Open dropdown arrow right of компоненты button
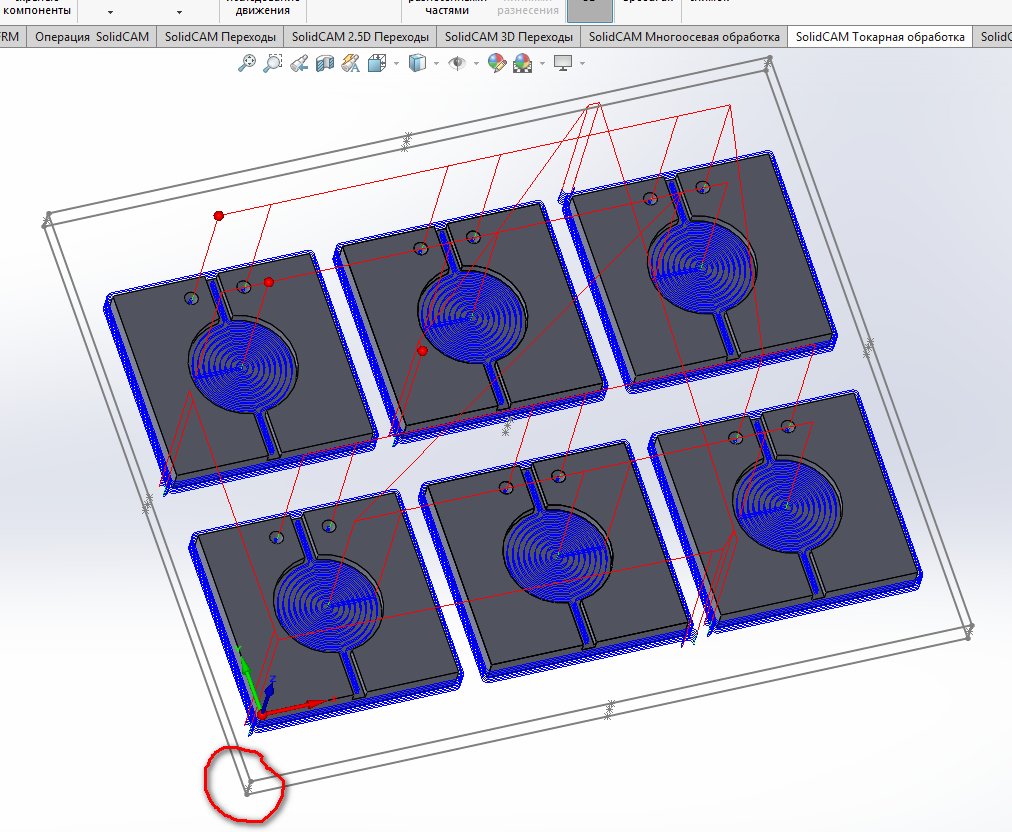This screenshot has height=832, width=1012. click(x=110, y=12)
